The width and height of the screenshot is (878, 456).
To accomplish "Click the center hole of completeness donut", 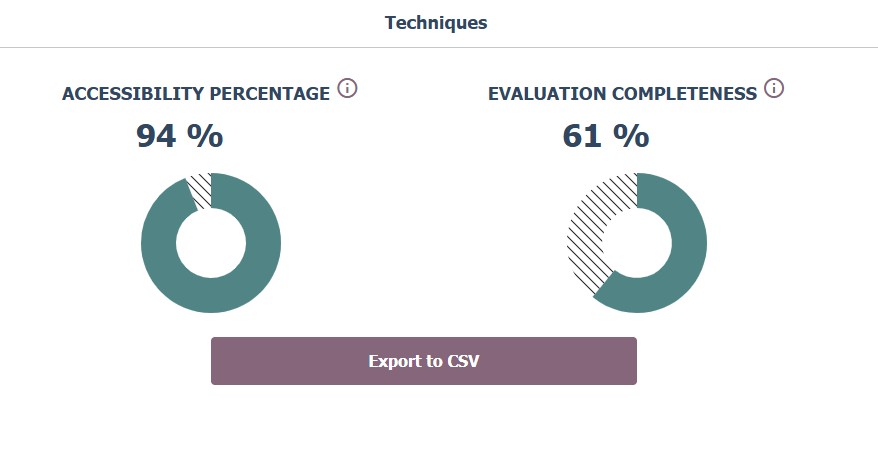I will click(637, 243).
